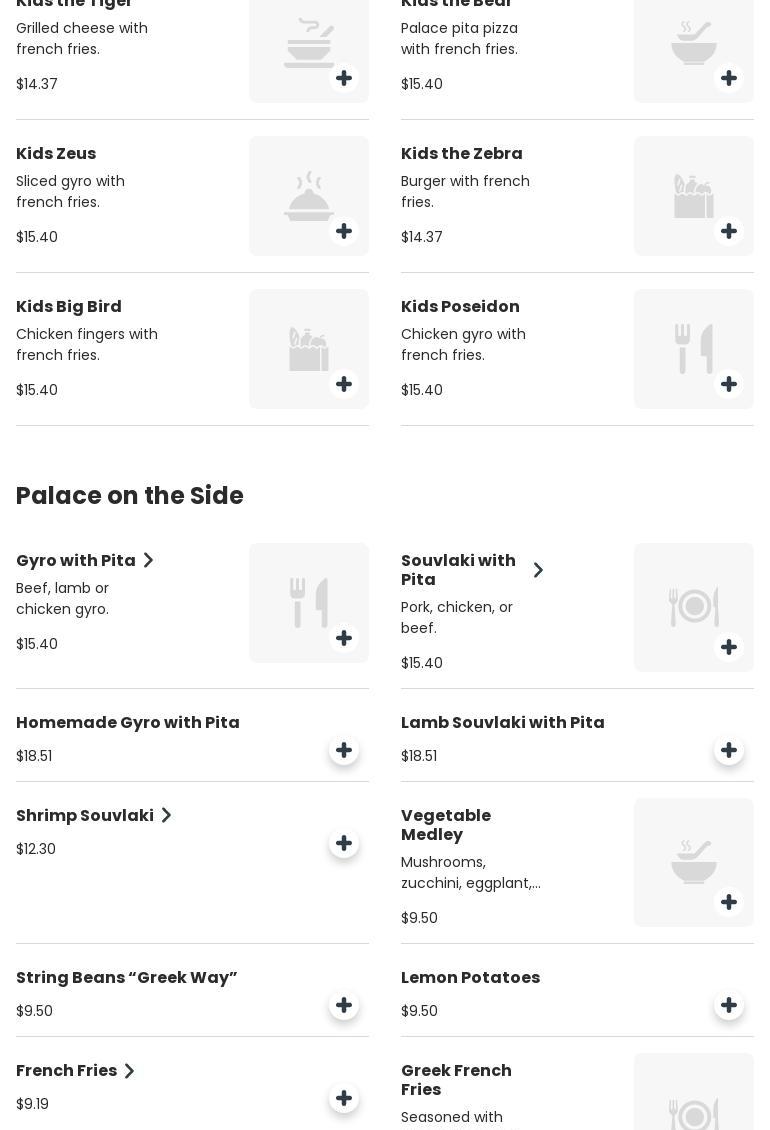Screen dimensions: 770x1130
Task: Add Kids the Tiger grilled cheese
Action: (344, 78)
